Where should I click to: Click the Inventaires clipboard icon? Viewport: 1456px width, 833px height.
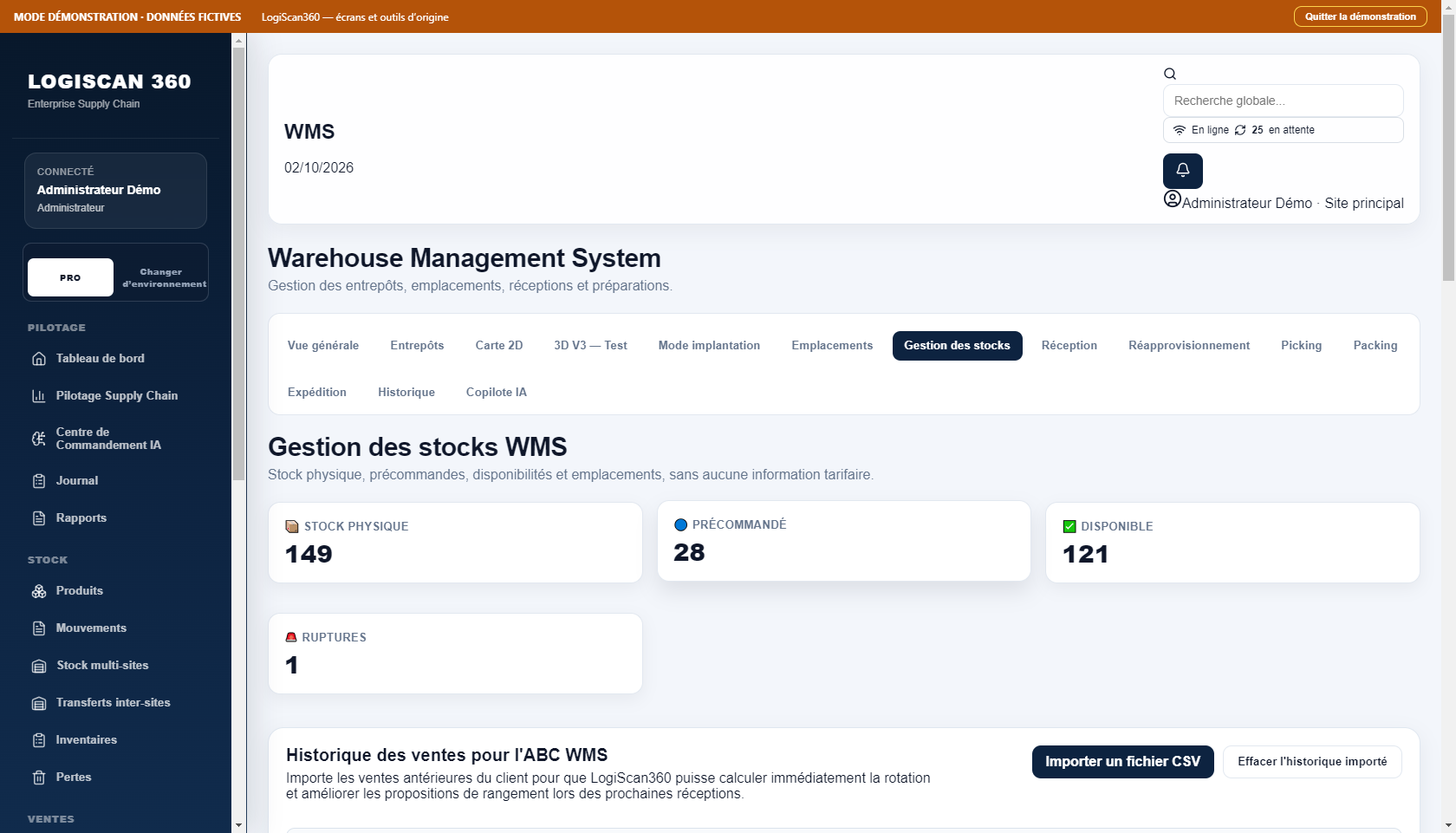pyautogui.click(x=39, y=740)
